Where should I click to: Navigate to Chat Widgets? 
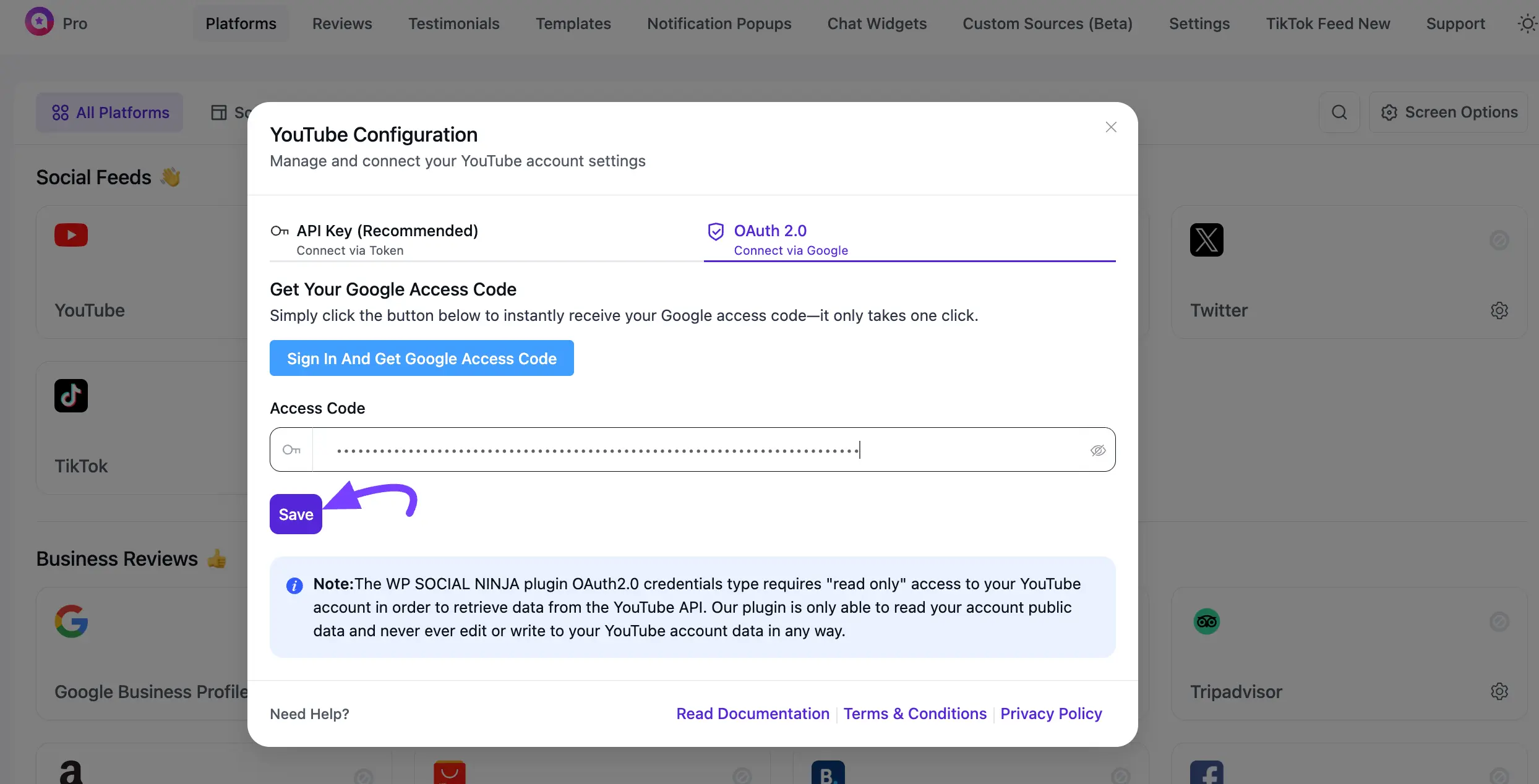tap(877, 23)
